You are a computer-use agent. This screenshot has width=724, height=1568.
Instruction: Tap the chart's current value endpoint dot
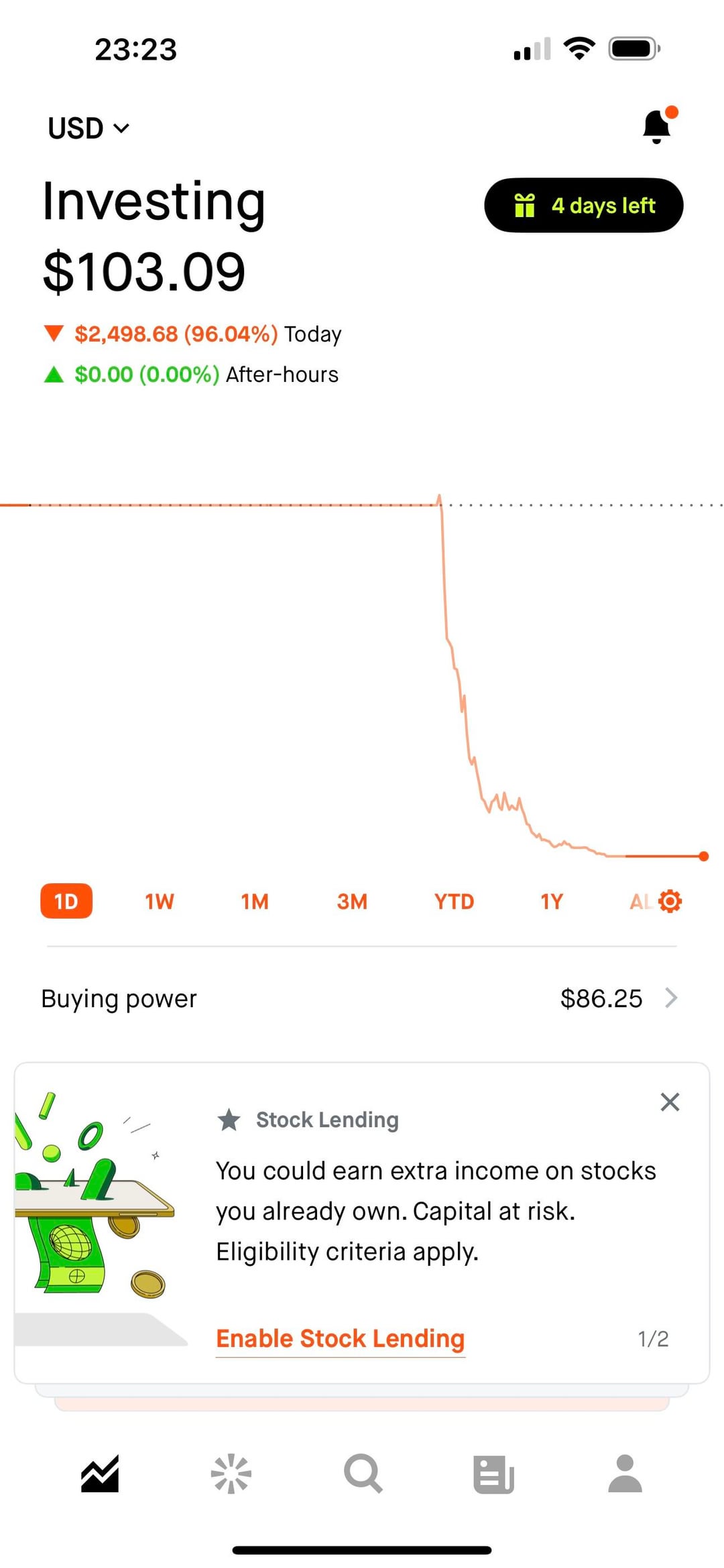click(703, 856)
